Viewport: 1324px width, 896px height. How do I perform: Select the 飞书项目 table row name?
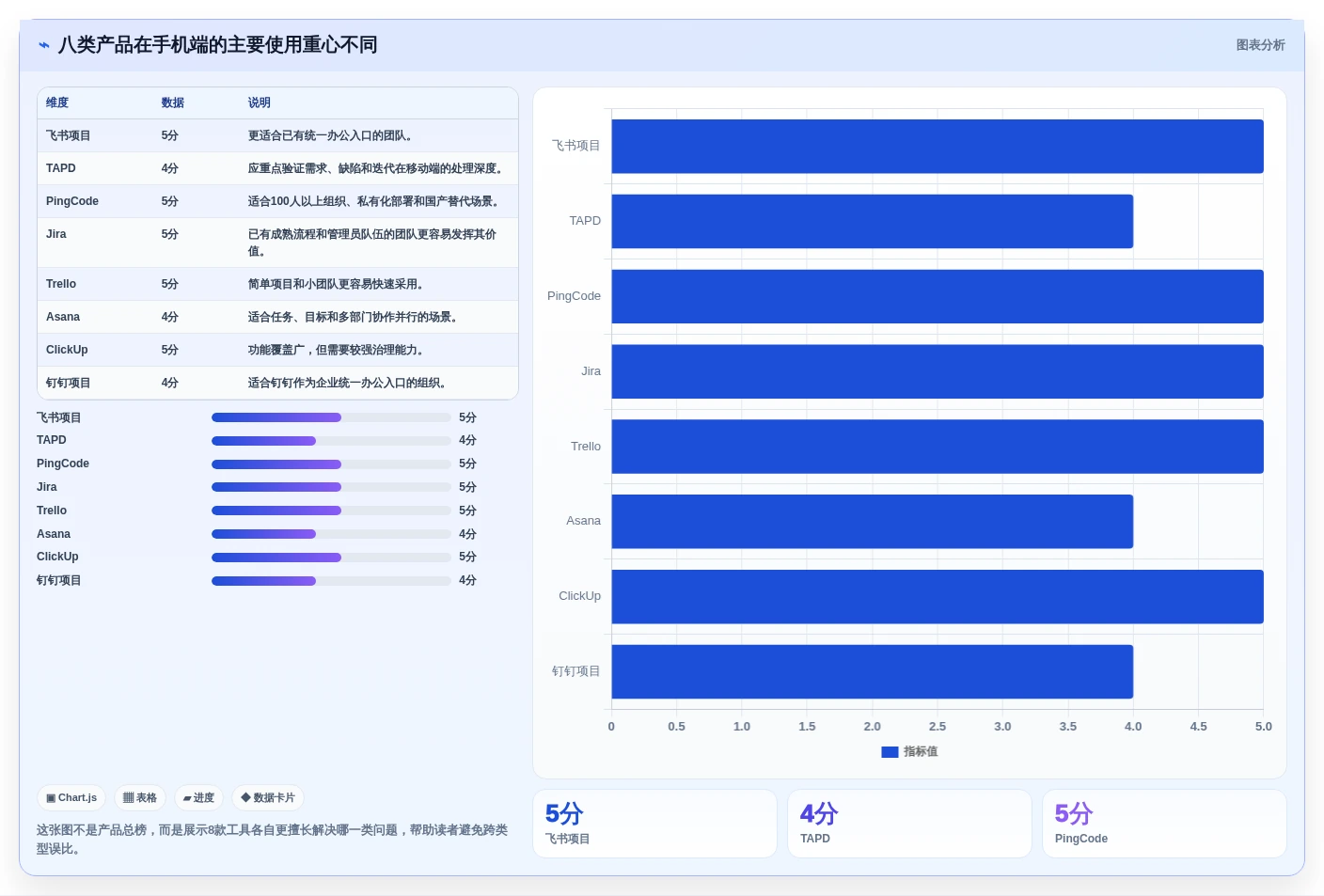pos(68,135)
